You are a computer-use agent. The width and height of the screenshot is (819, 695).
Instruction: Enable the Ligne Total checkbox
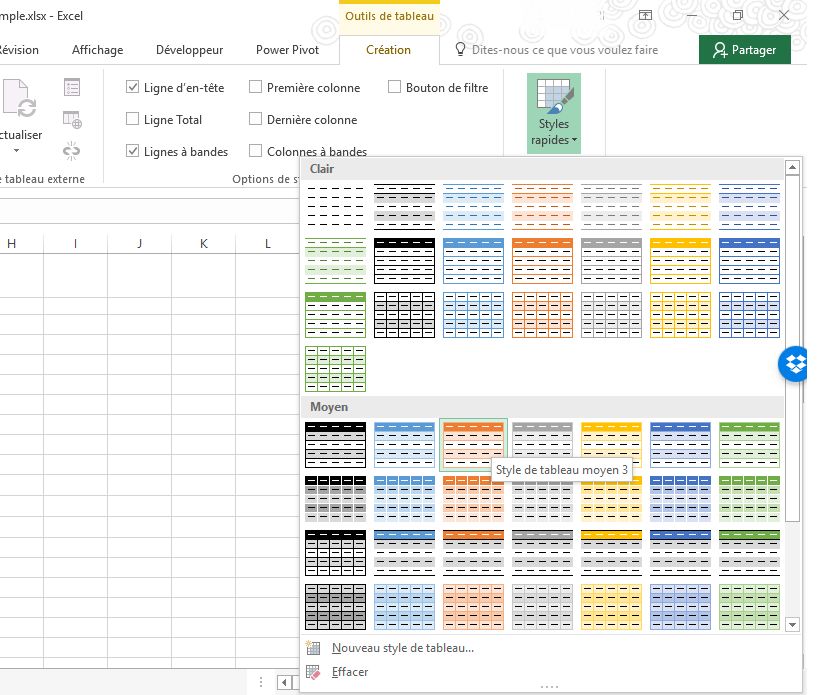[x=133, y=120]
